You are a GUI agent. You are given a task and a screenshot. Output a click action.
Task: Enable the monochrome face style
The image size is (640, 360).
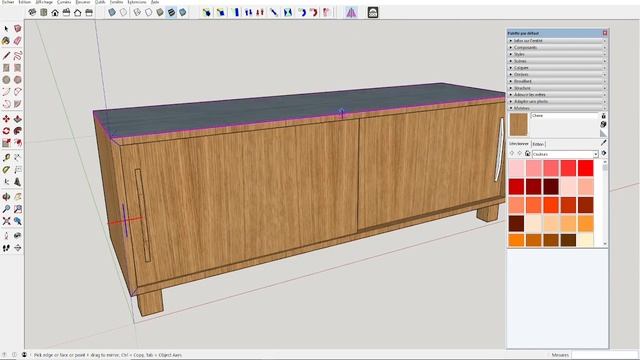[183, 12]
